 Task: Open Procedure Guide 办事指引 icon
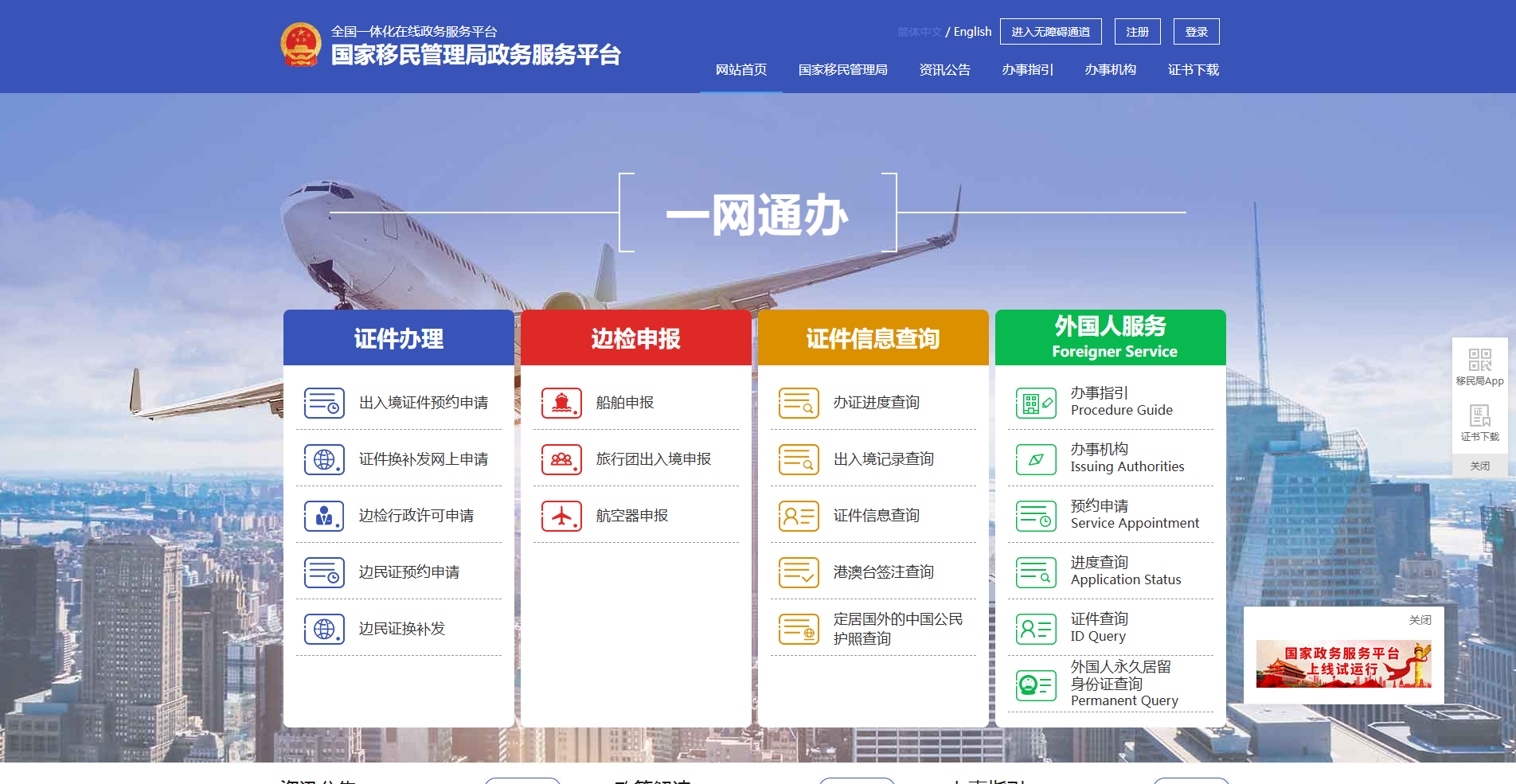click(x=1035, y=403)
